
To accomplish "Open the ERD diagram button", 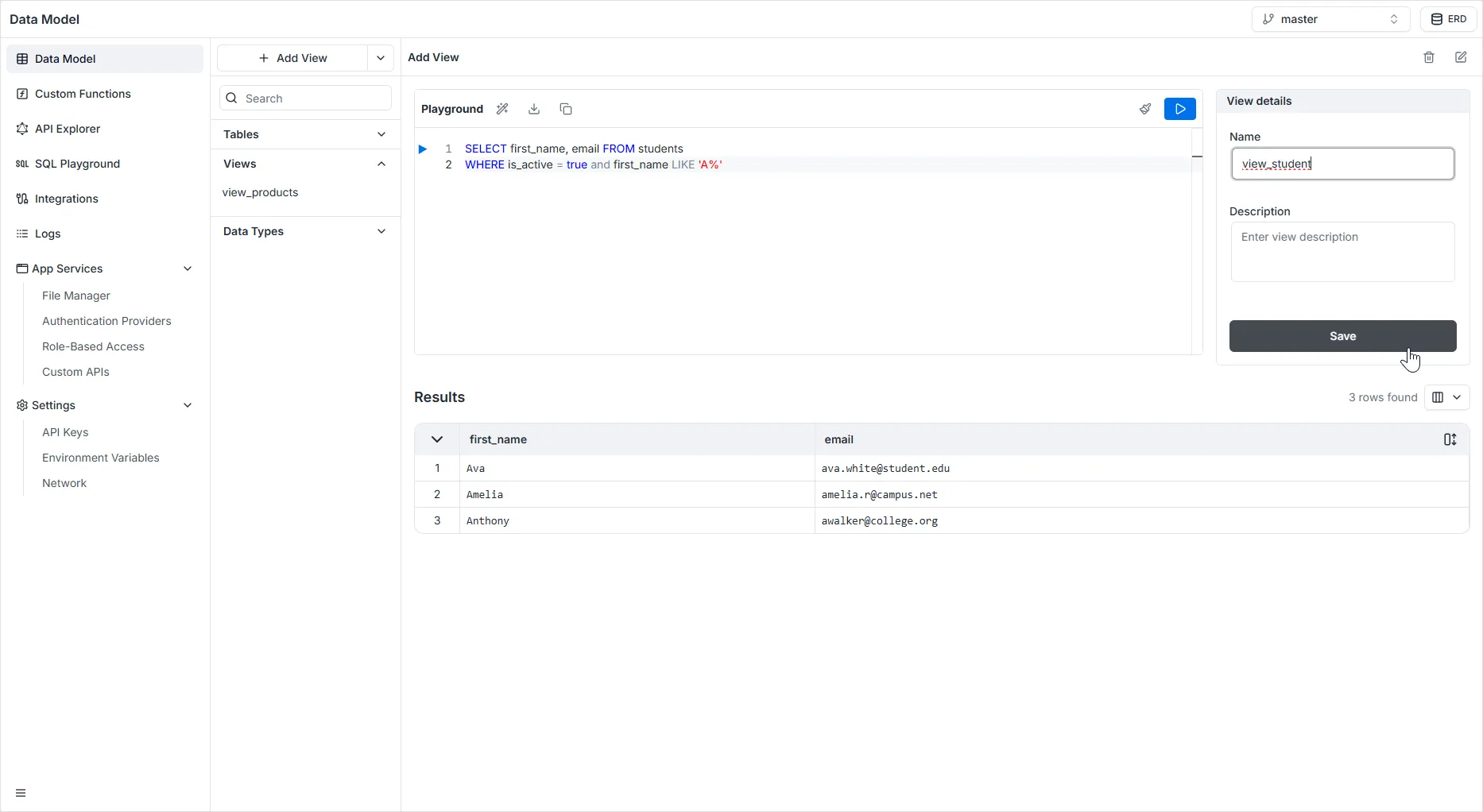I will [x=1448, y=19].
